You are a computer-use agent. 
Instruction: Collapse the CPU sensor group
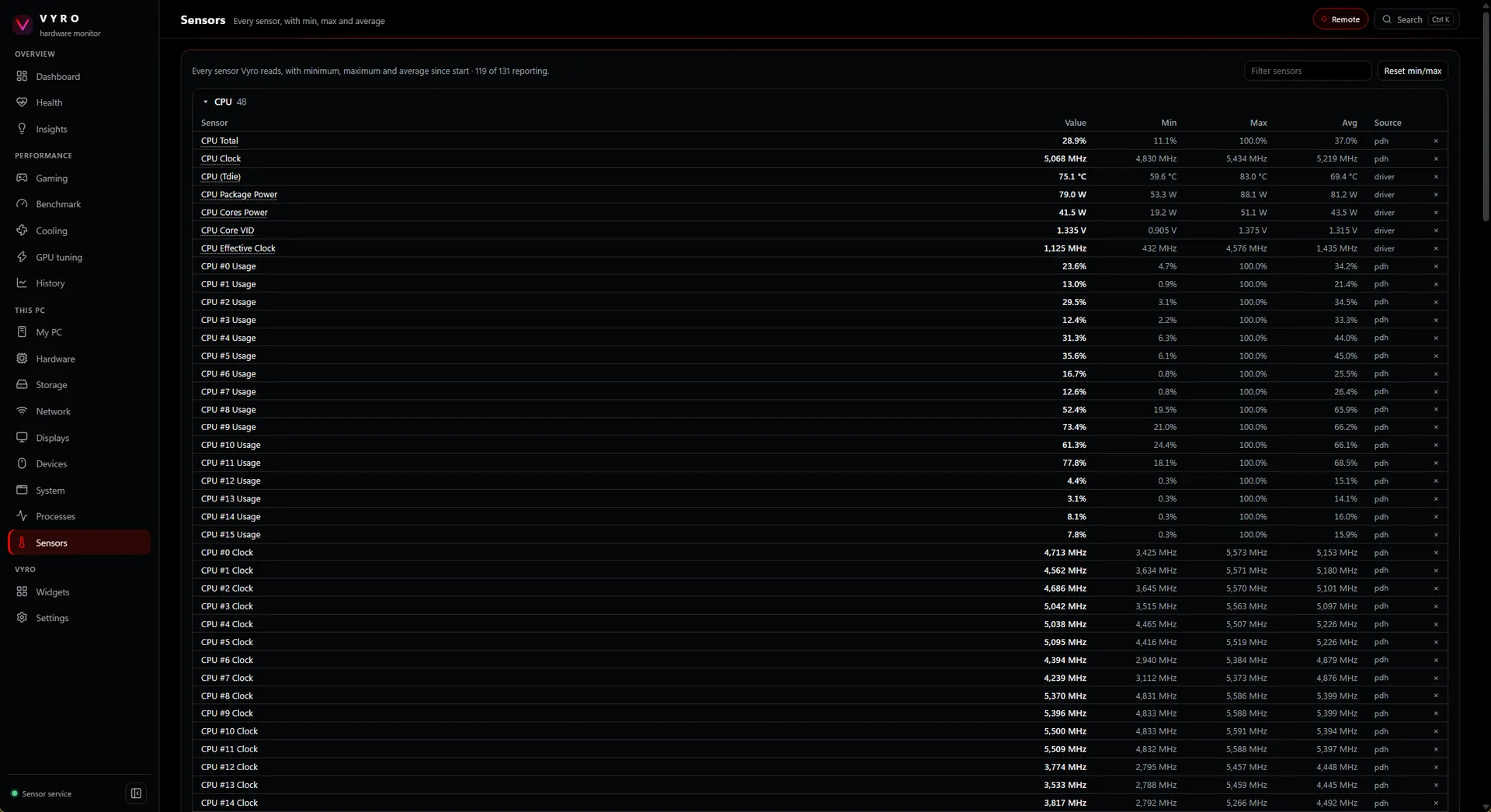click(x=206, y=102)
